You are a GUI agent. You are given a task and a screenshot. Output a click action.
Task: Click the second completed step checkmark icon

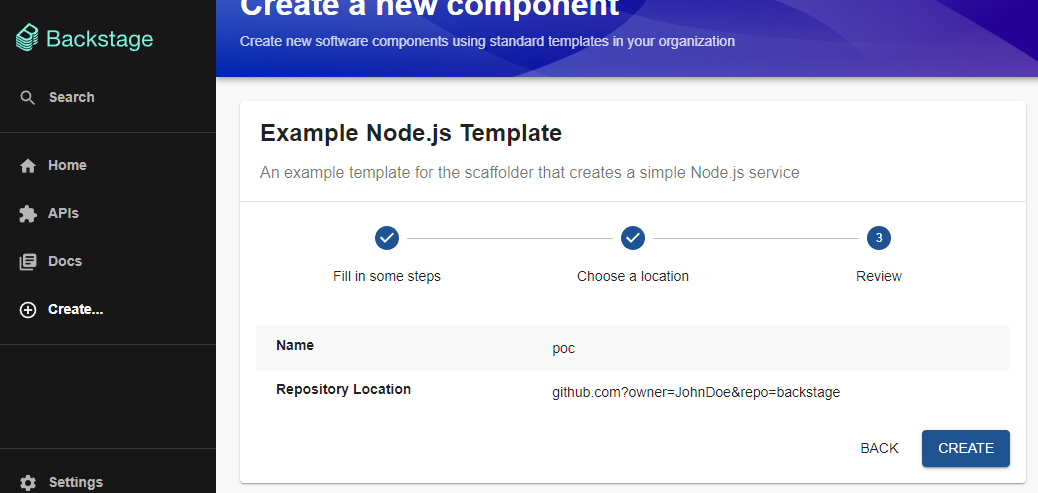pos(633,238)
